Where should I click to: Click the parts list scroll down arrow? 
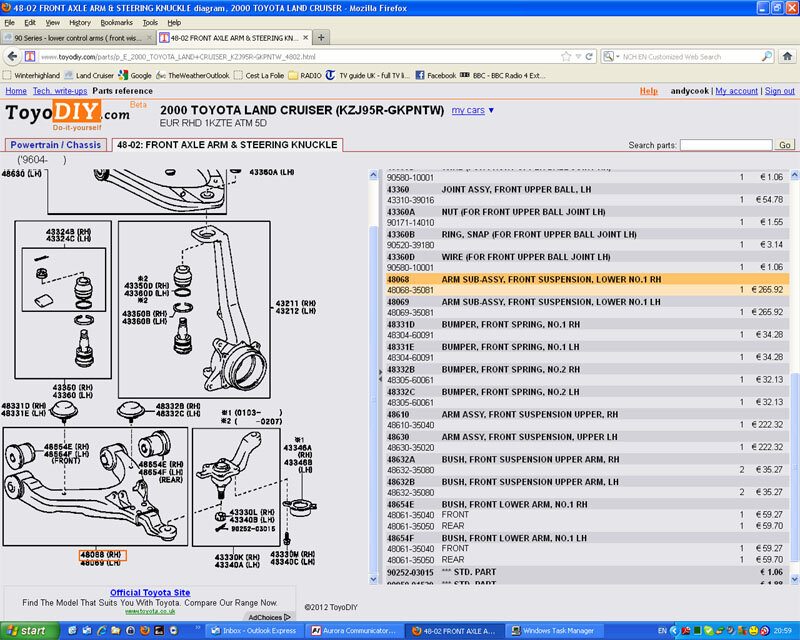794,579
